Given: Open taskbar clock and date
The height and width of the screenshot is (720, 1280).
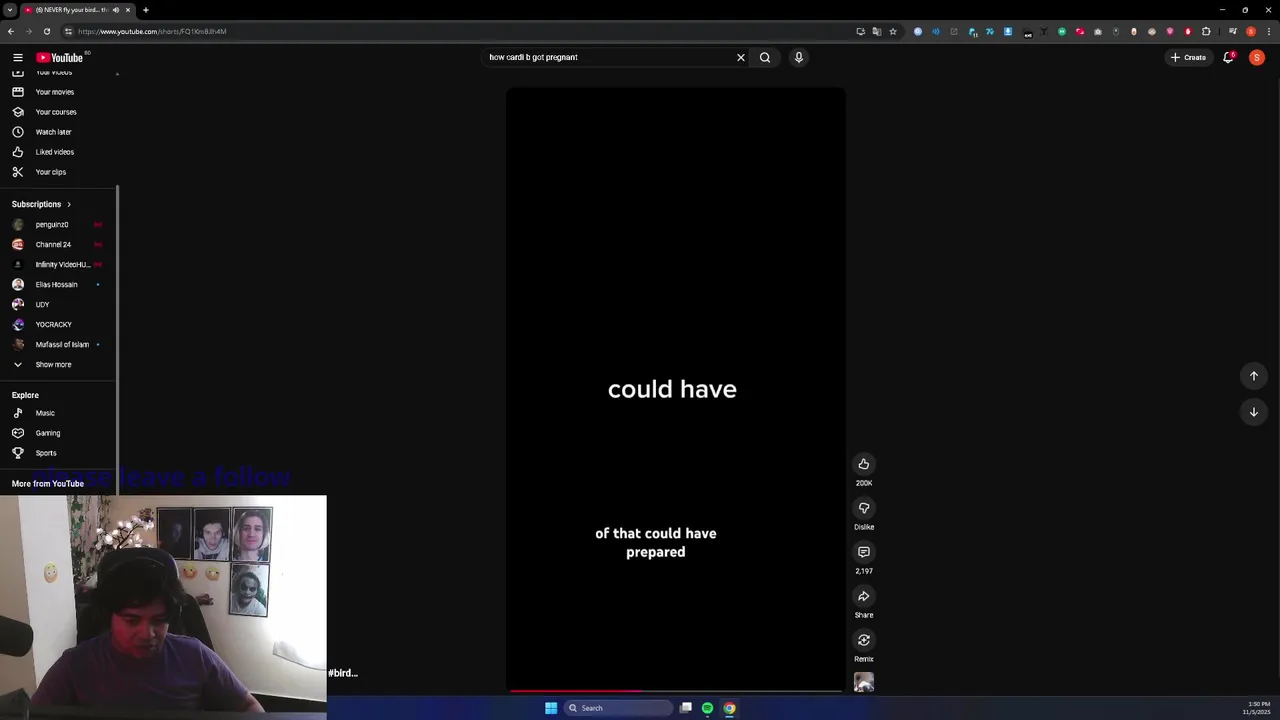Looking at the screenshot, I should click(x=1255, y=708).
